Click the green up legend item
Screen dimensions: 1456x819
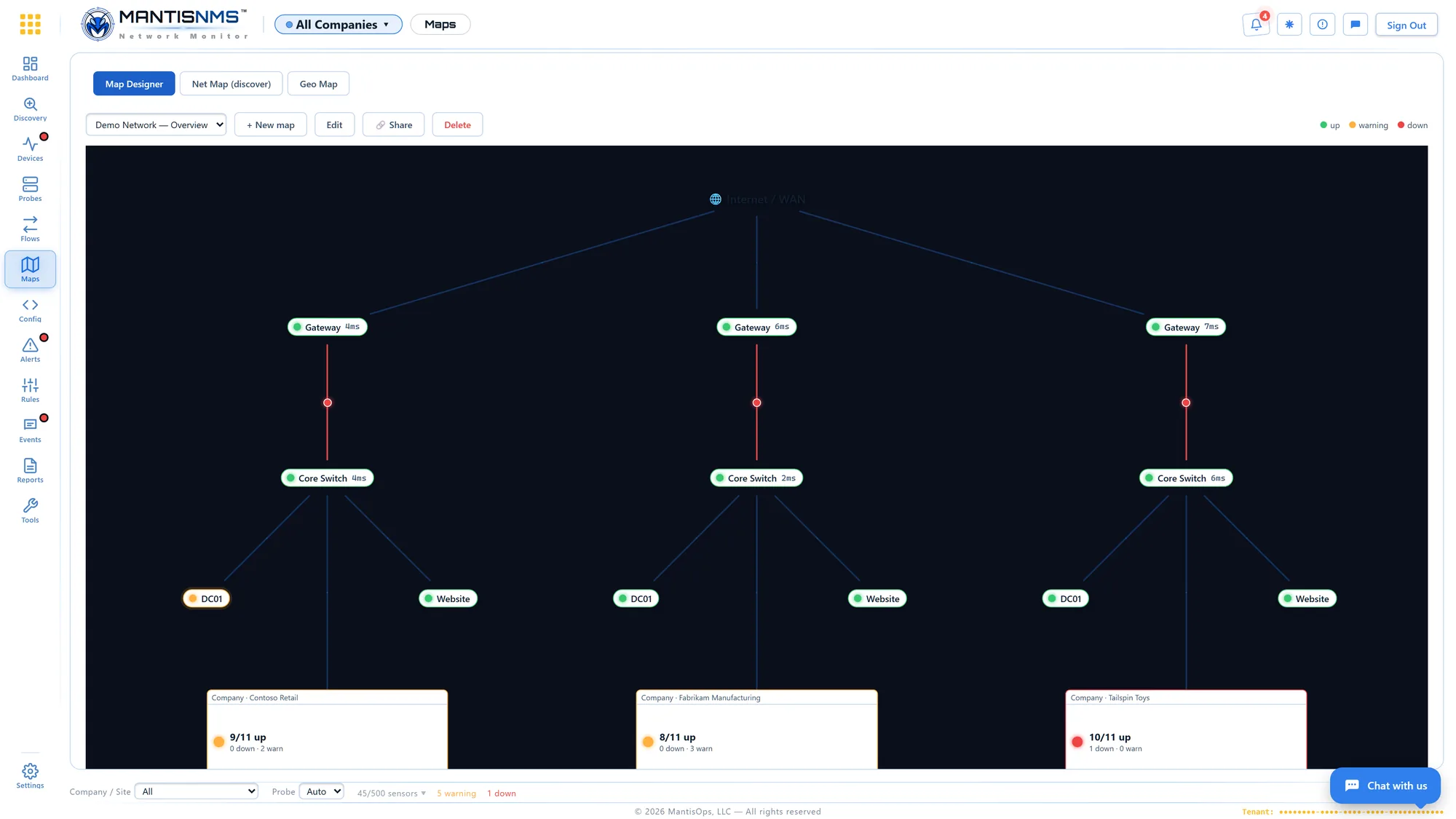pyautogui.click(x=1330, y=125)
